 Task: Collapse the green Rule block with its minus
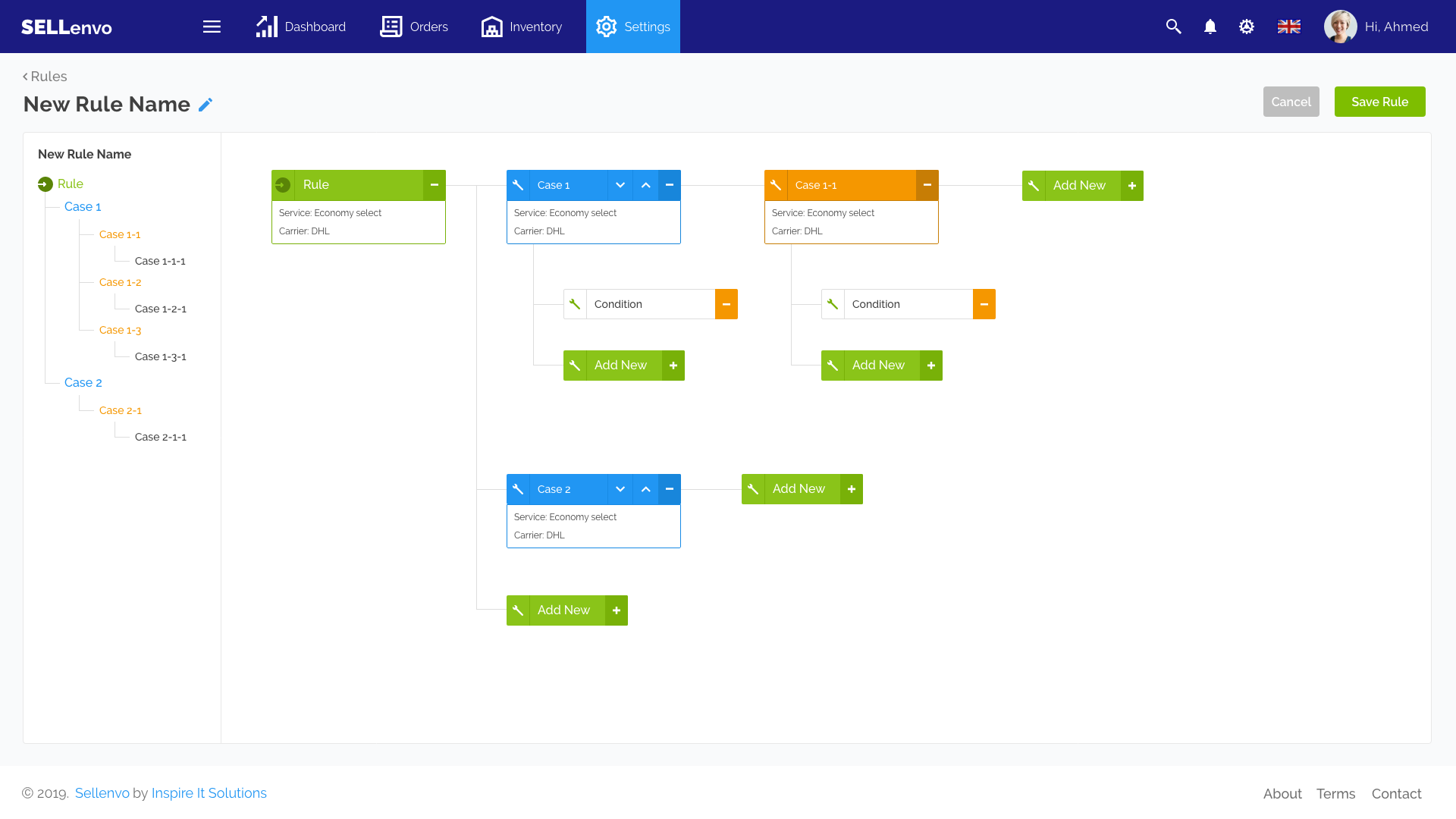435,185
